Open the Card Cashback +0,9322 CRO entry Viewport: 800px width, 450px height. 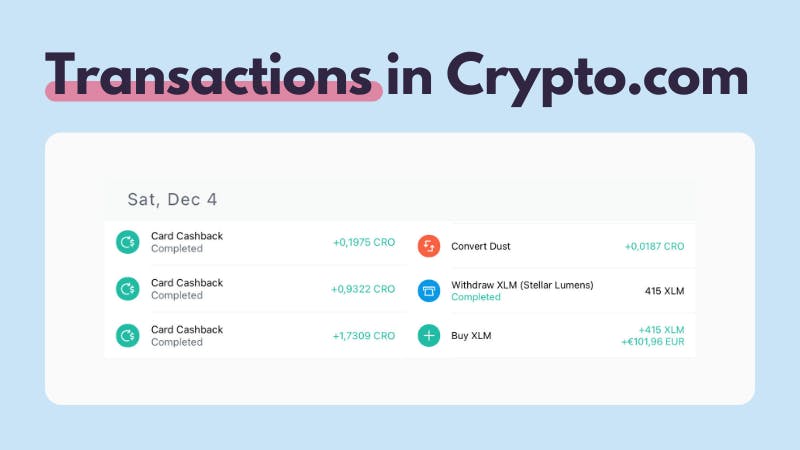256,289
